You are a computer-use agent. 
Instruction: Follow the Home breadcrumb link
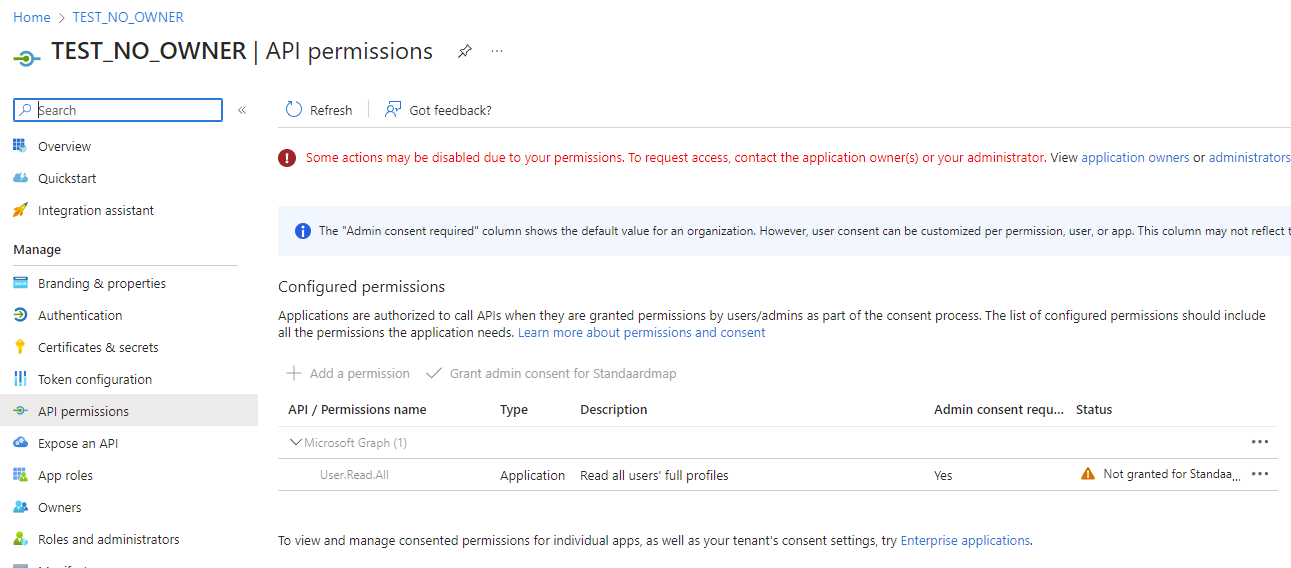[32, 17]
